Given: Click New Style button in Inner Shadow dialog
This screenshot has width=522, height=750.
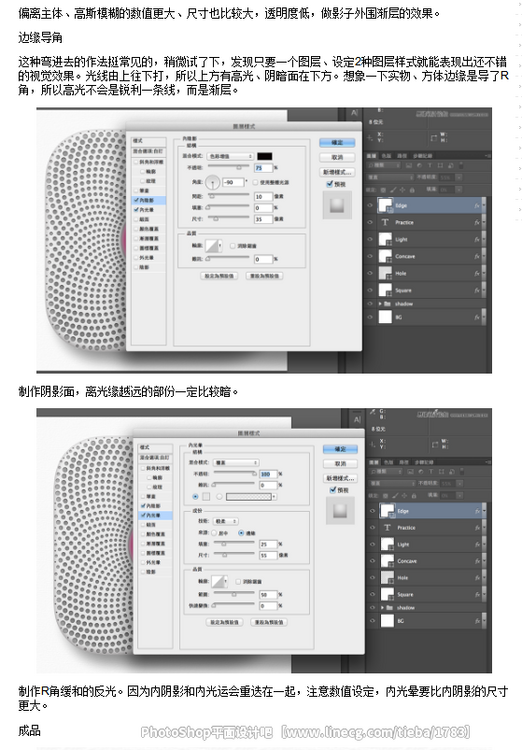Looking at the screenshot, I should coord(337,172).
